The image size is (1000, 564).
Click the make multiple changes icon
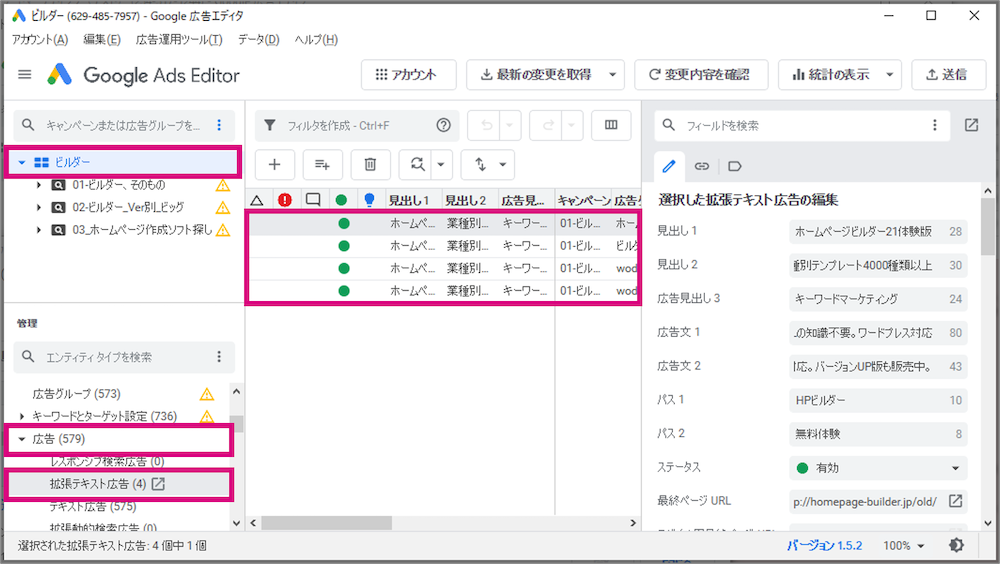(322, 165)
